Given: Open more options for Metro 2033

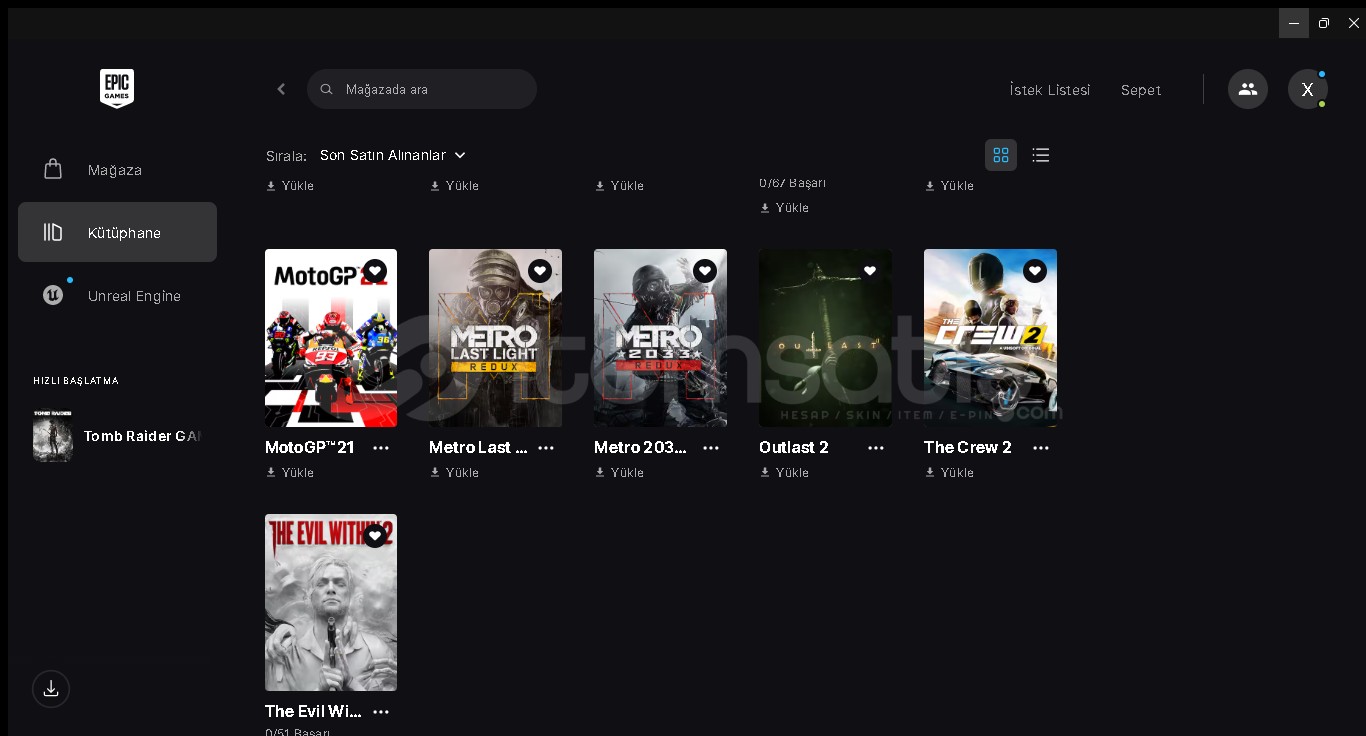Looking at the screenshot, I should pyautogui.click(x=711, y=448).
